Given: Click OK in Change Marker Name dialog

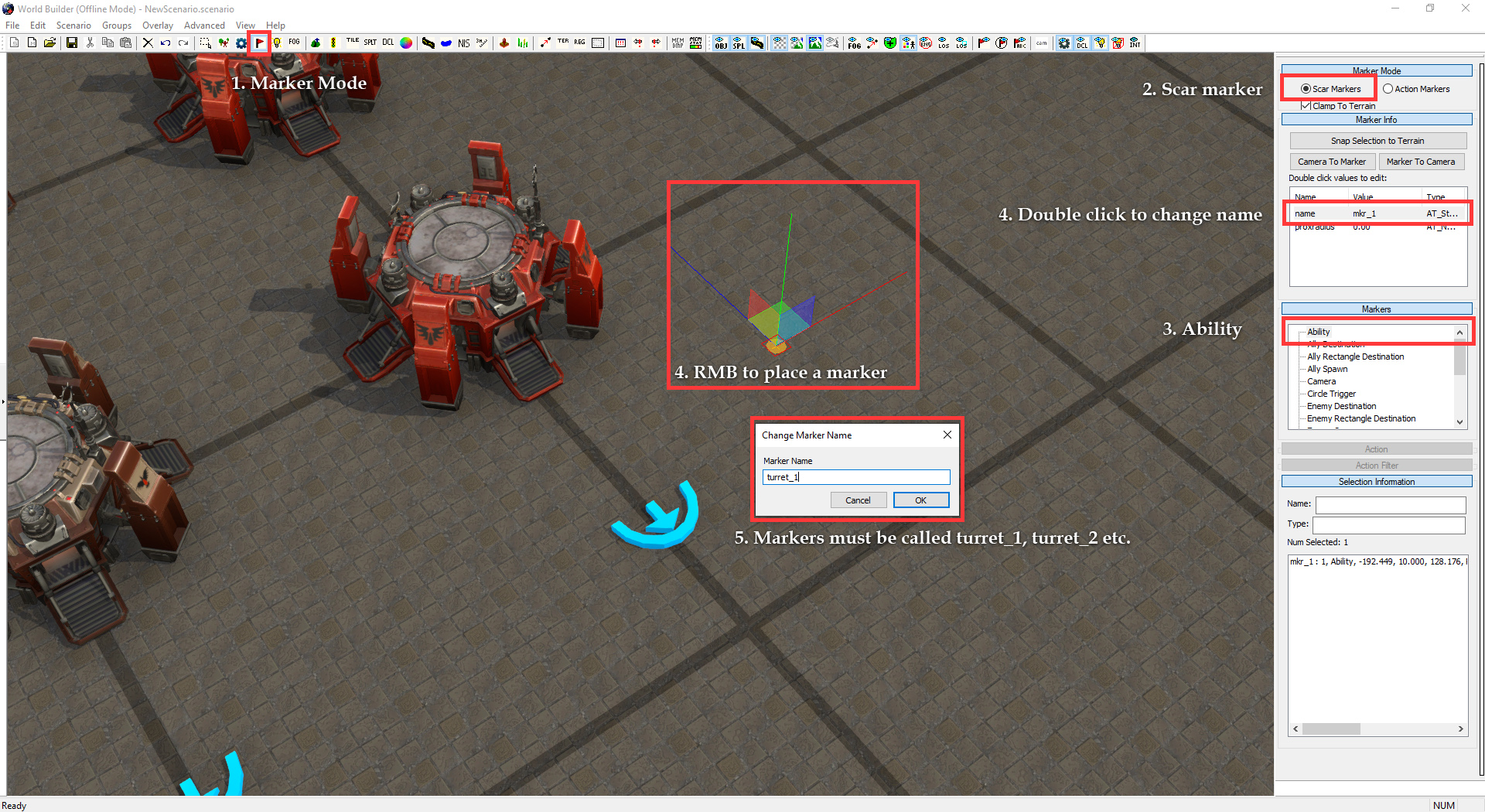Looking at the screenshot, I should pos(921,500).
